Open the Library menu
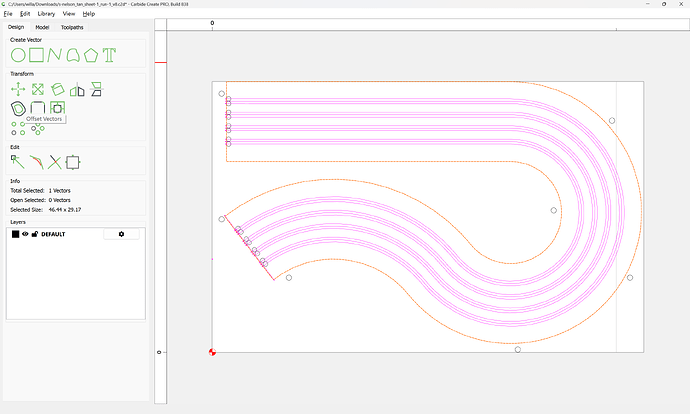 46,14
